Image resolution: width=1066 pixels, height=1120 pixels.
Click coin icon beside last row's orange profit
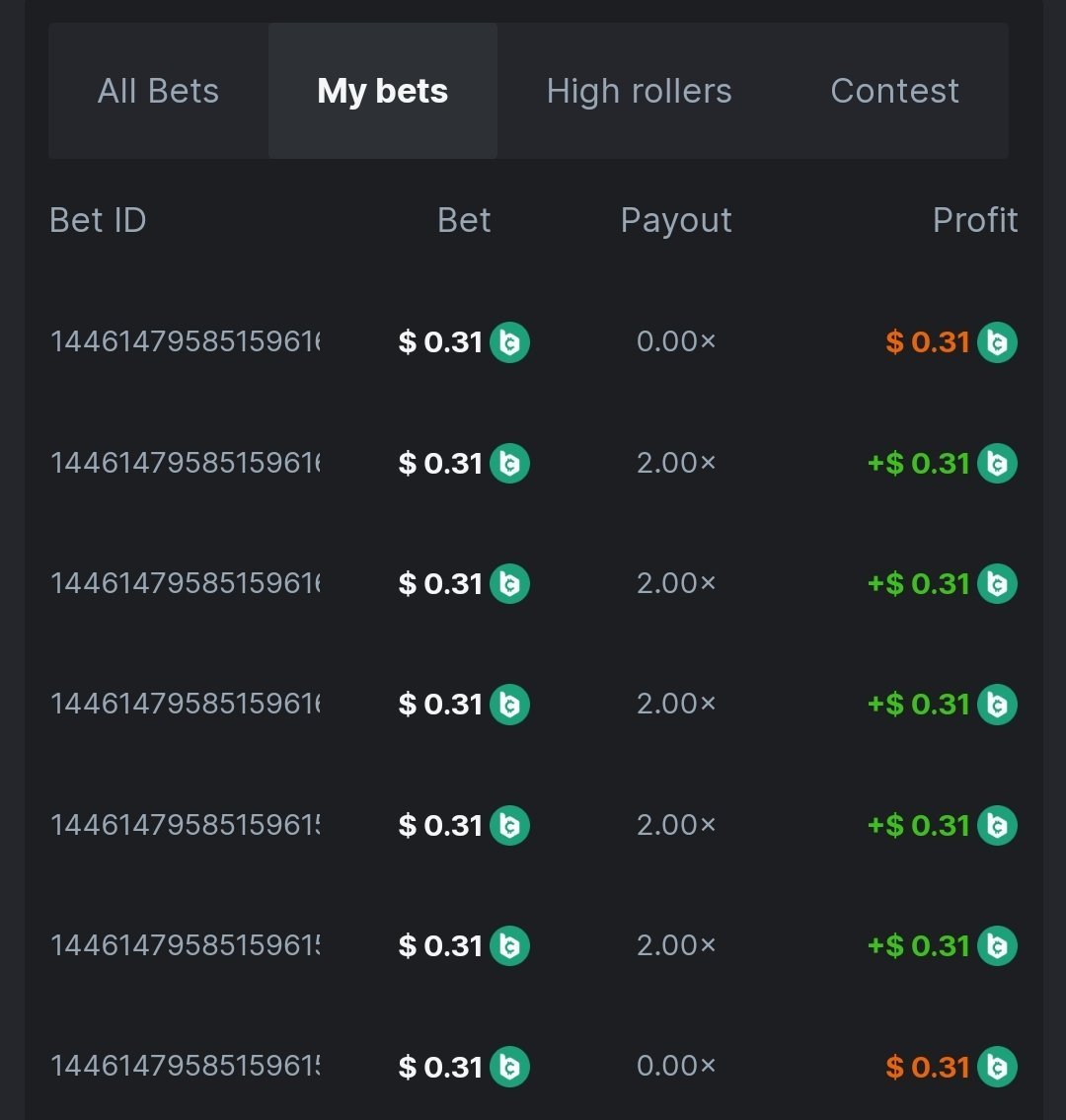pyautogui.click(x=997, y=1067)
